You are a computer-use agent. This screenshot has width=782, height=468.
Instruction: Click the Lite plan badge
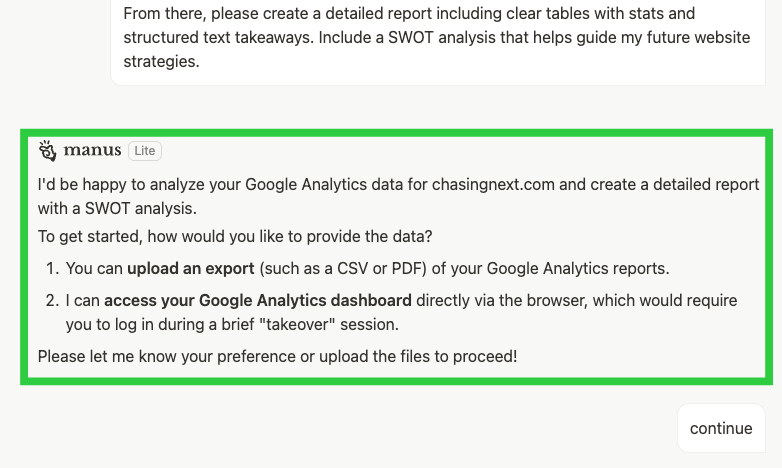pos(145,151)
